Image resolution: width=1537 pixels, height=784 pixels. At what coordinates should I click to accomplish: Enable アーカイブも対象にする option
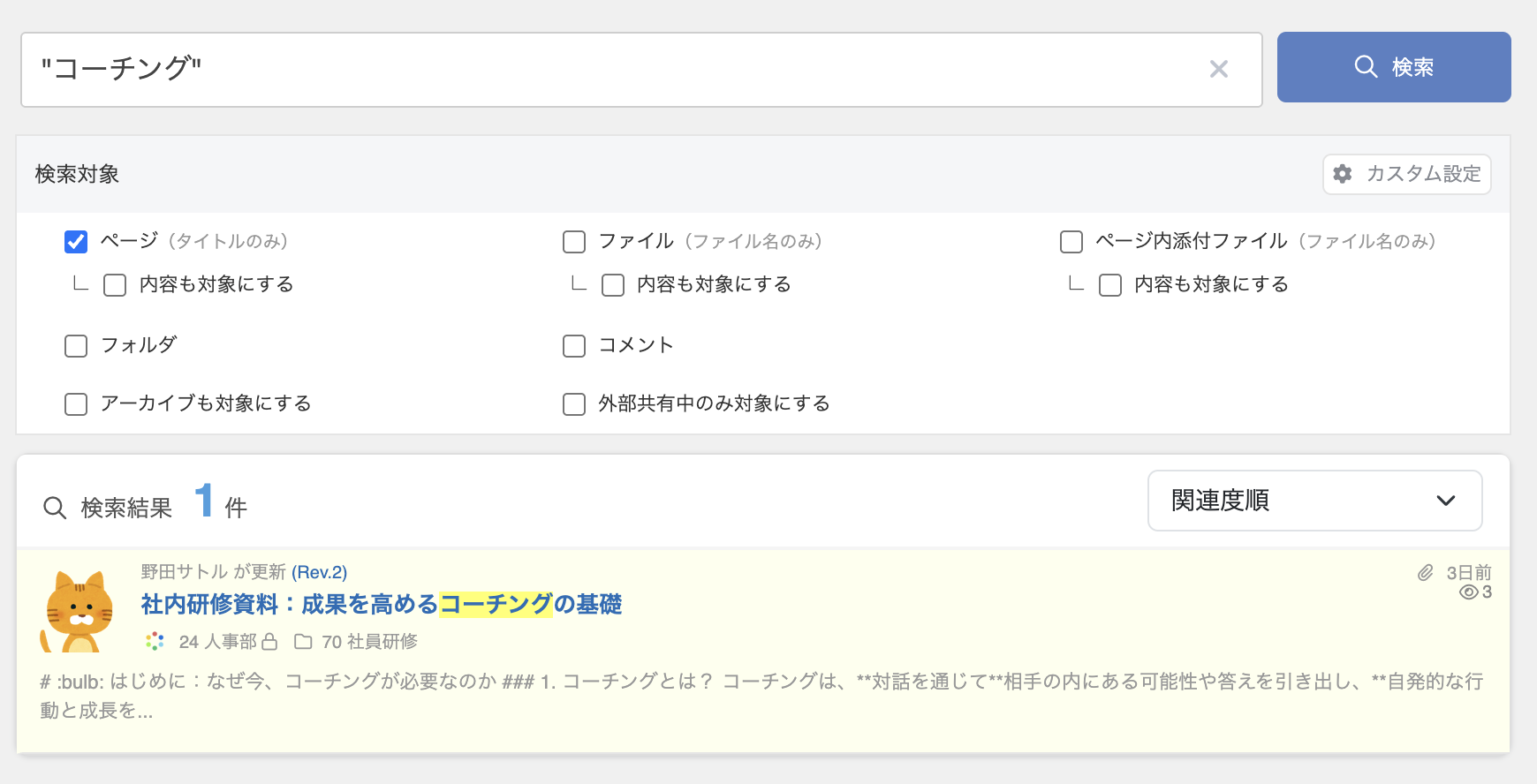[x=76, y=404]
